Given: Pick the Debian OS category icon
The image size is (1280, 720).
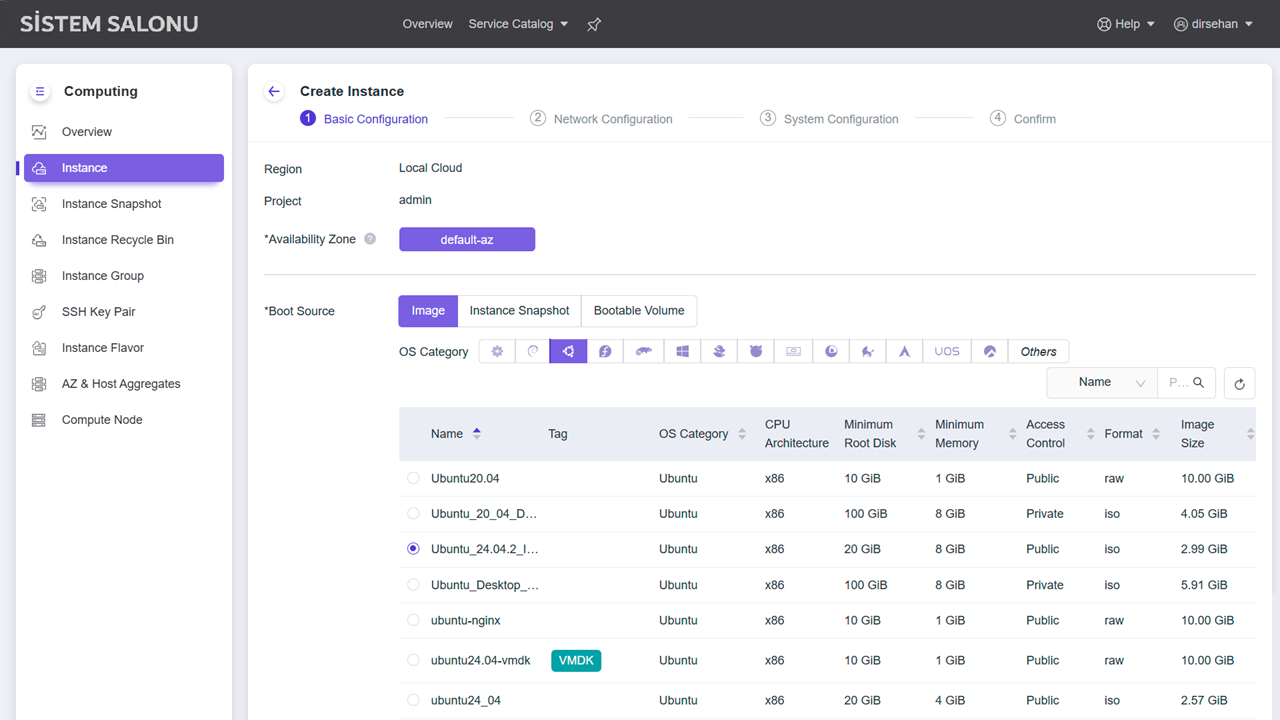Looking at the screenshot, I should click(533, 351).
